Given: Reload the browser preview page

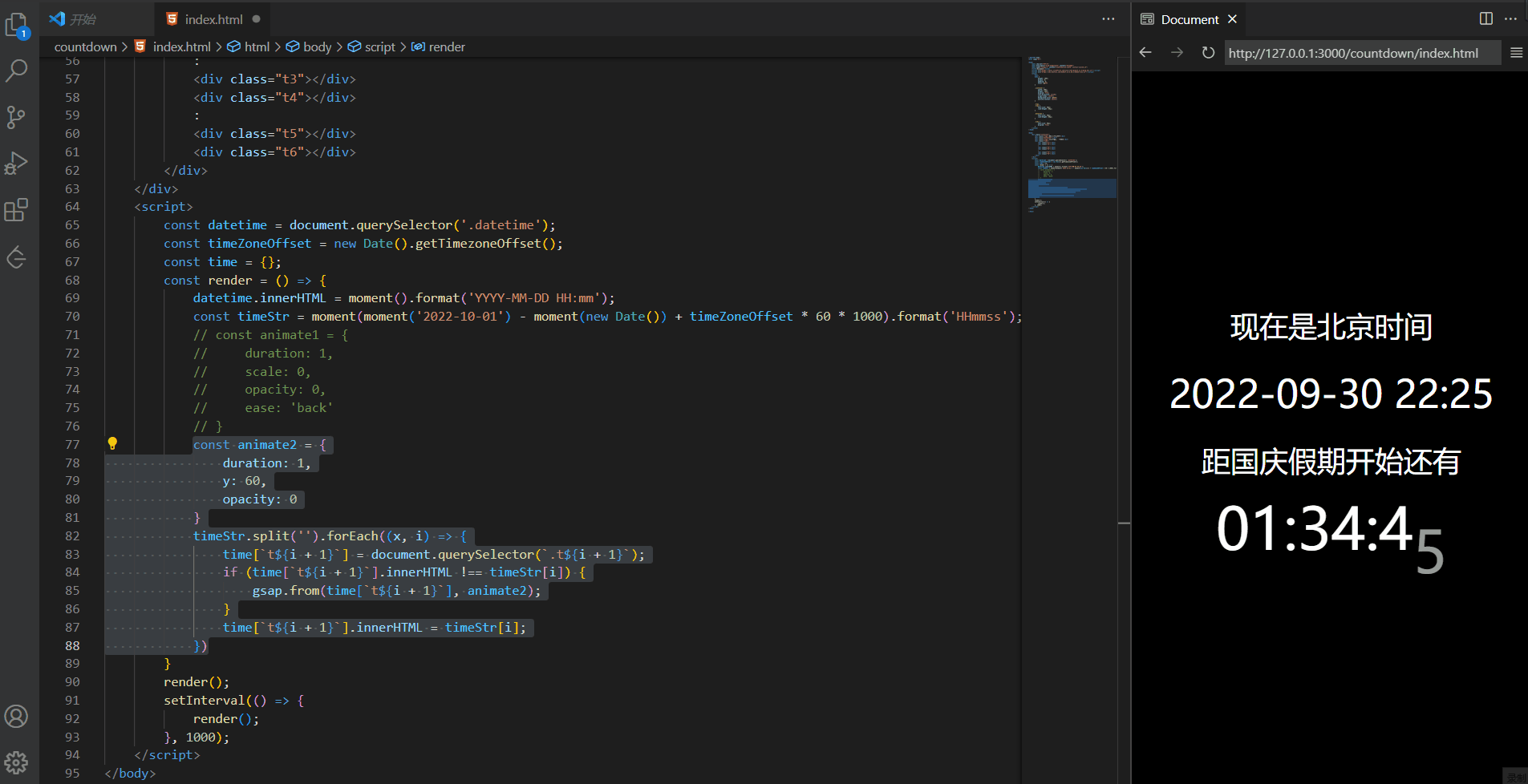Looking at the screenshot, I should (x=1207, y=53).
